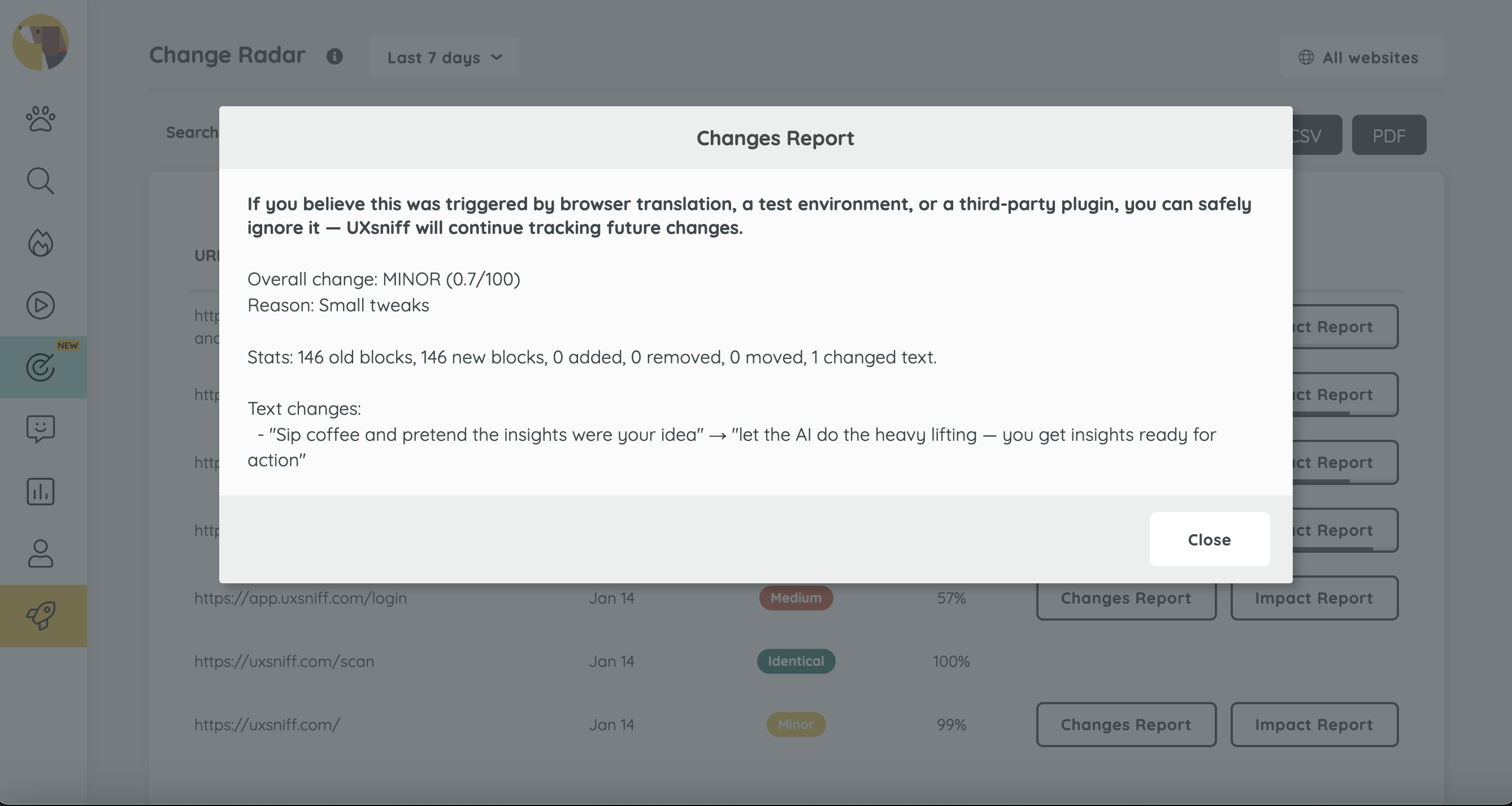This screenshot has height=806, width=1512.
Task: Click the Minor change badge for uxsniff.com
Action: (x=796, y=725)
